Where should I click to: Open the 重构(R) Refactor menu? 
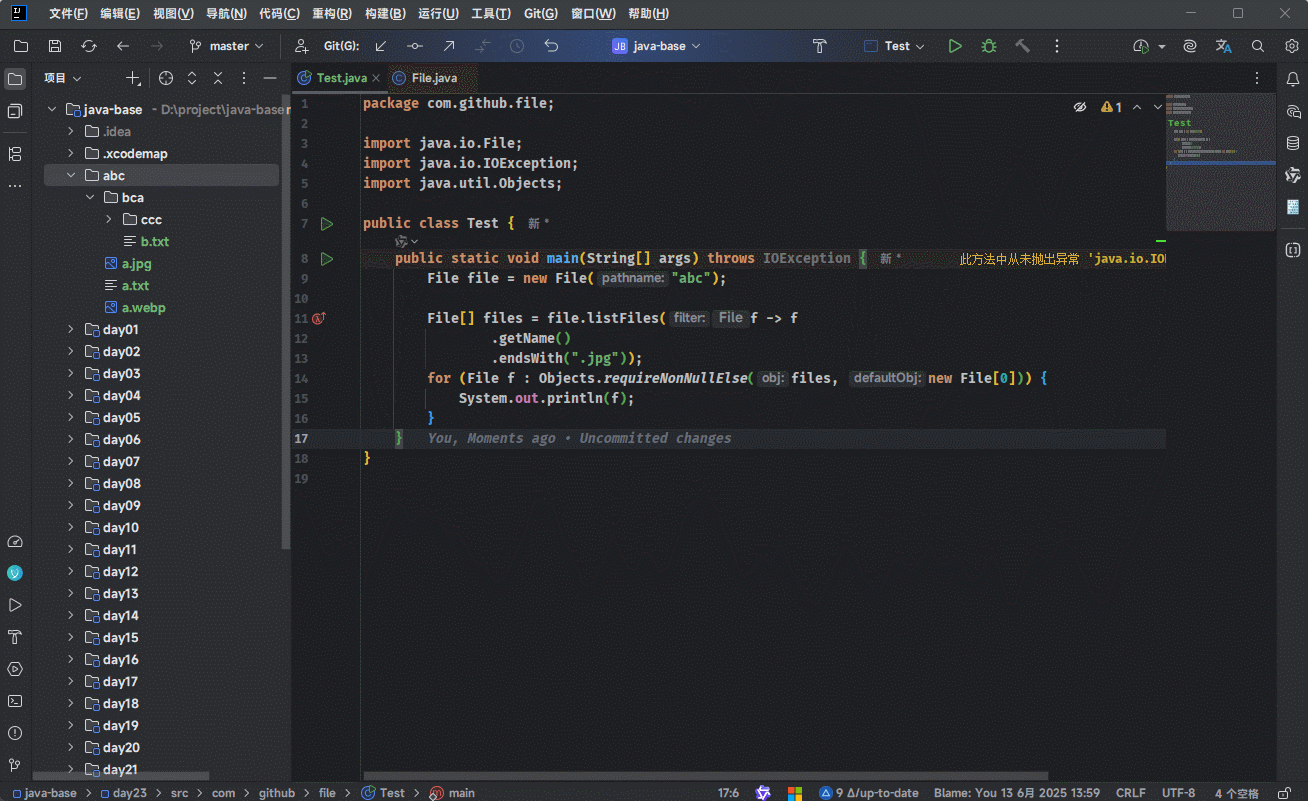click(x=331, y=14)
